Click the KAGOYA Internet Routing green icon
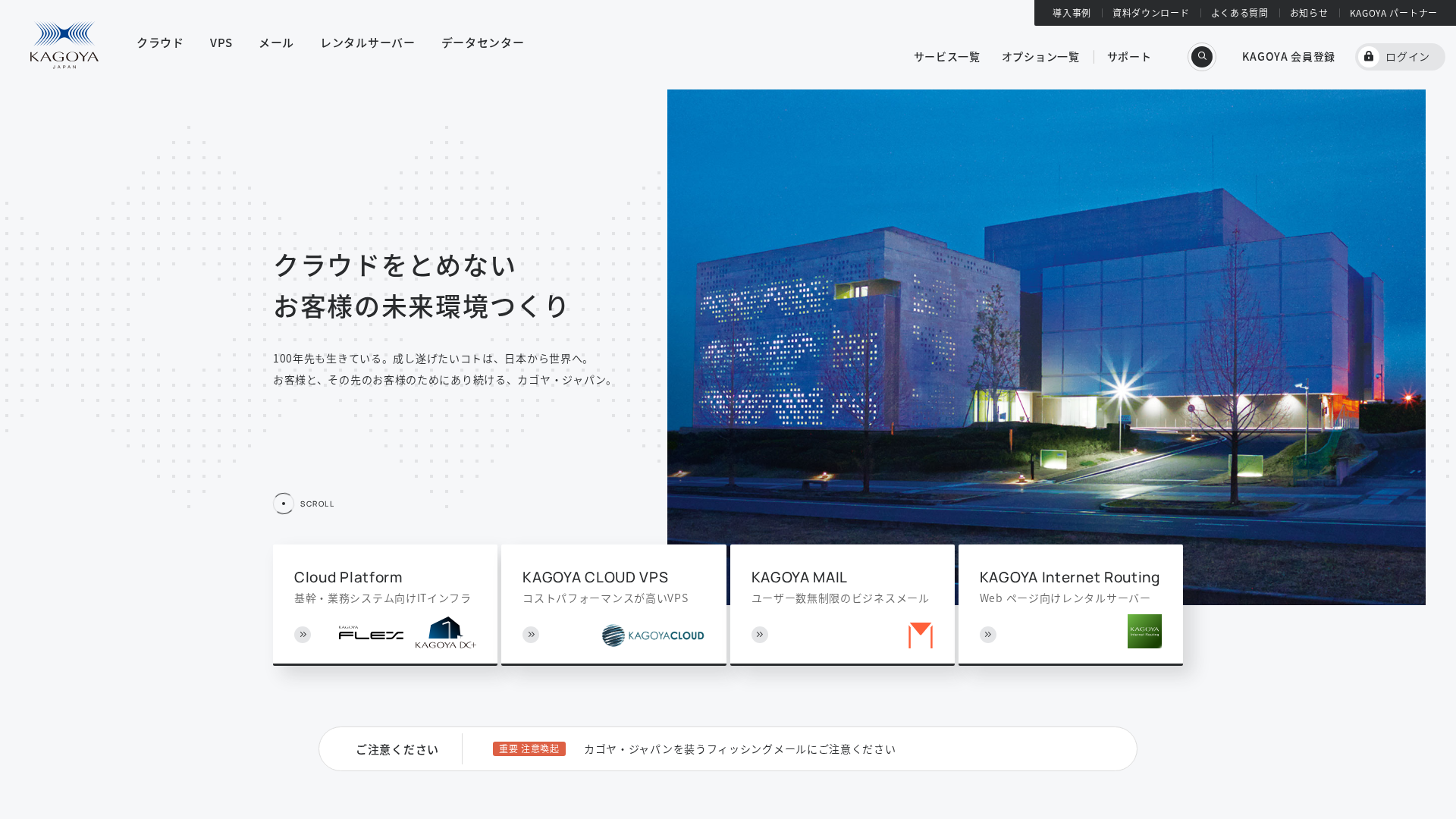This screenshot has width=1456, height=819. point(1144,631)
